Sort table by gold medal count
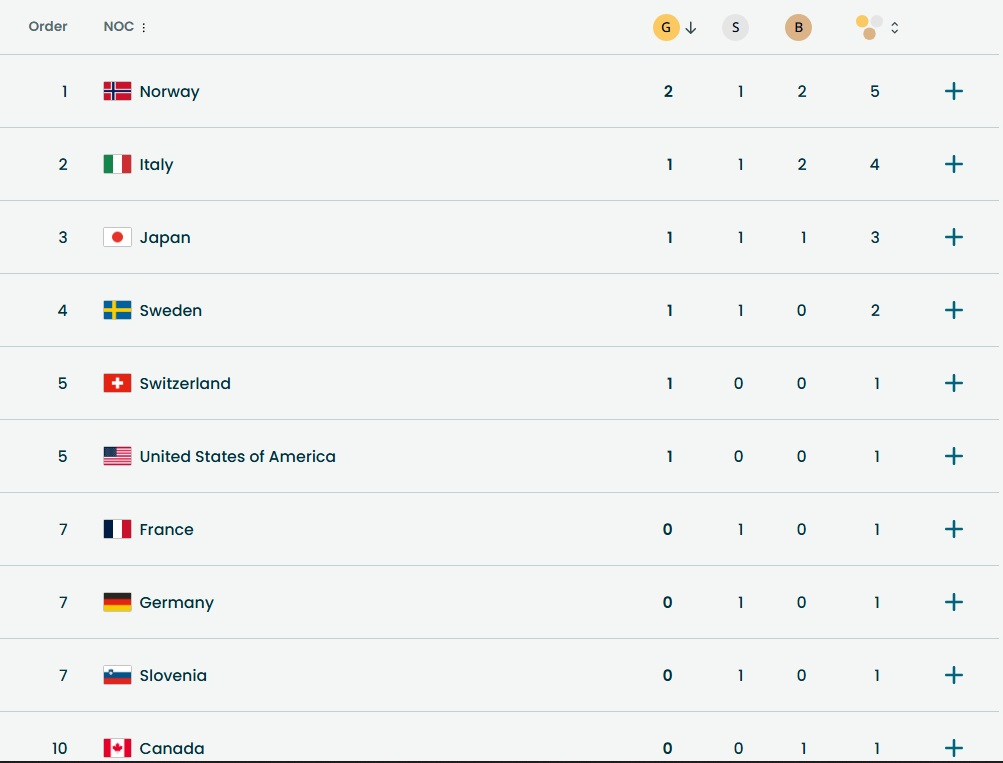The height and width of the screenshot is (763, 1003). click(667, 28)
